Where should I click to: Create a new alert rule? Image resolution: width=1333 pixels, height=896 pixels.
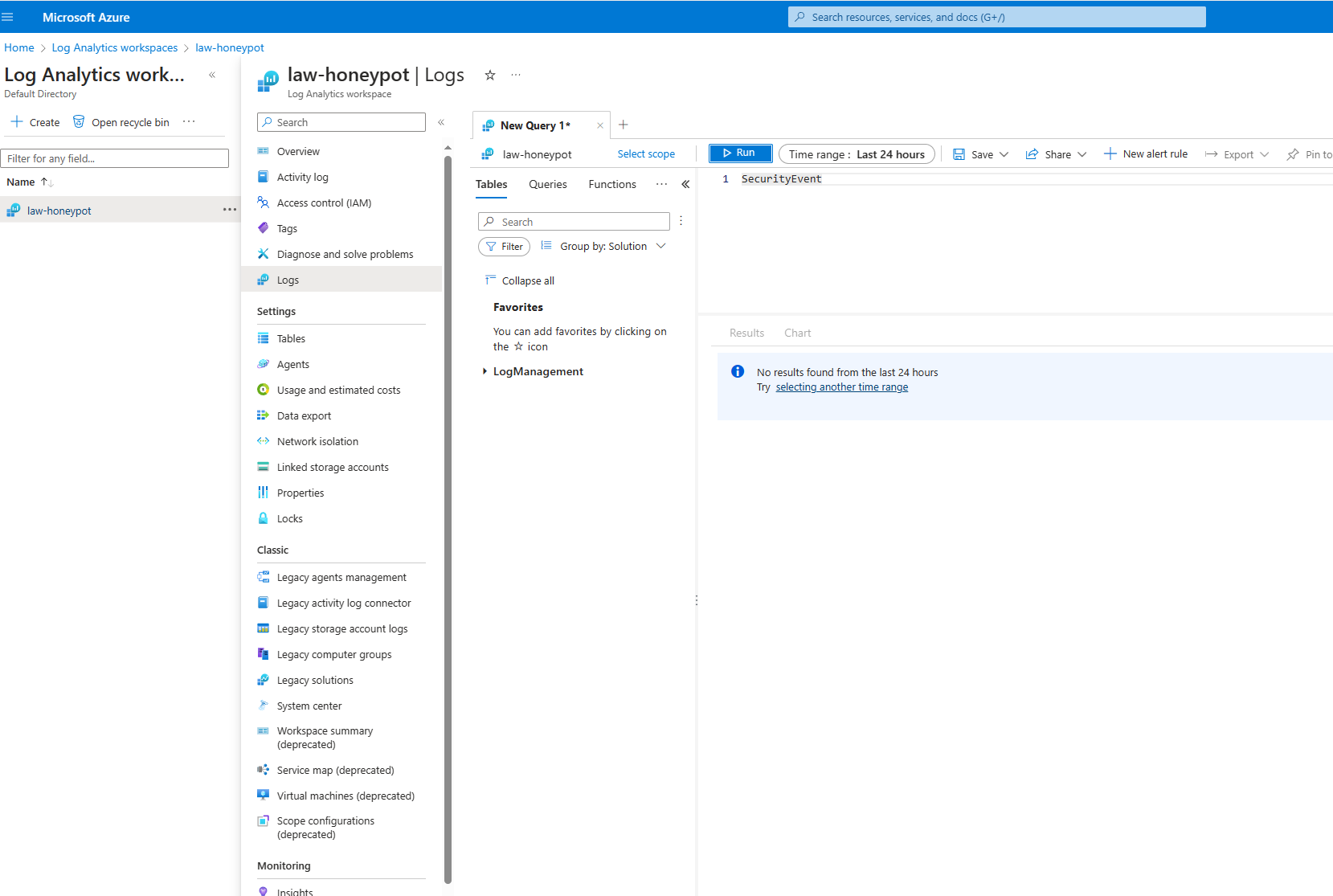pyautogui.click(x=1146, y=154)
